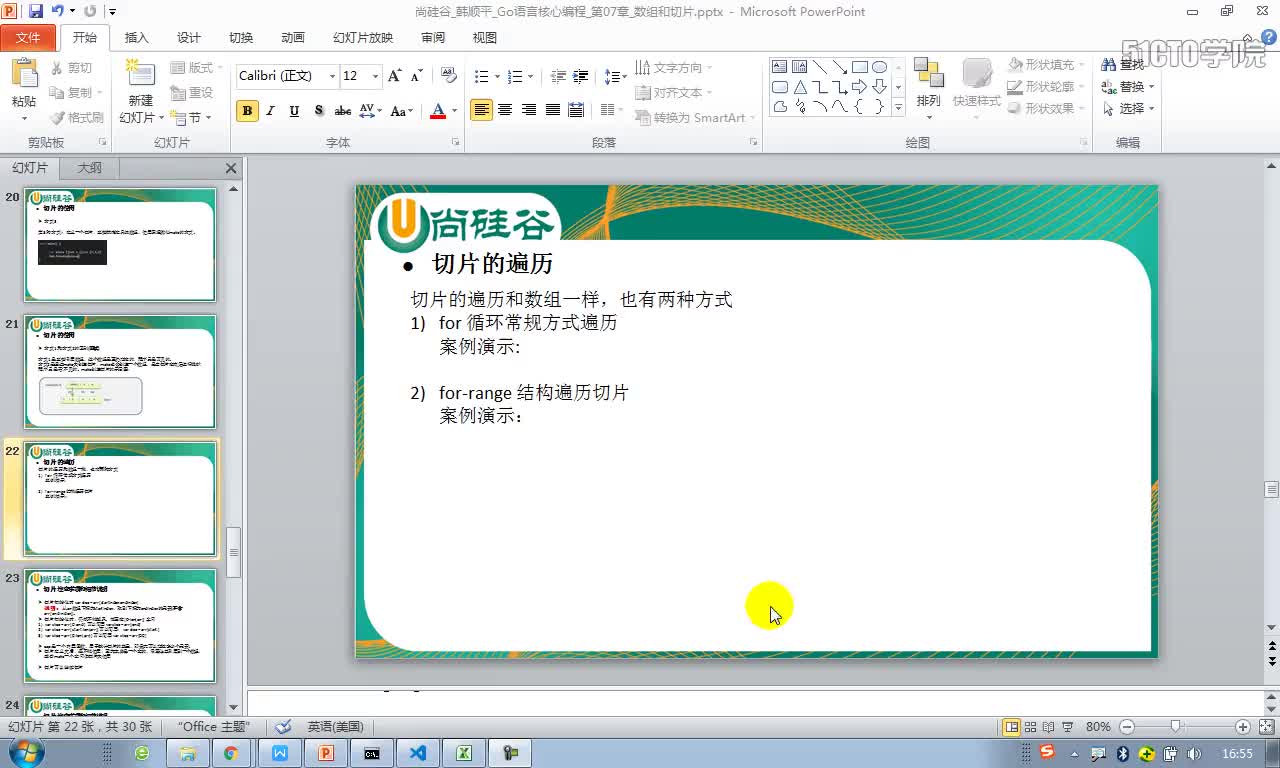The height and width of the screenshot is (768, 1280).
Task: Click Reset (重设) slide button
Action: tap(192, 92)
